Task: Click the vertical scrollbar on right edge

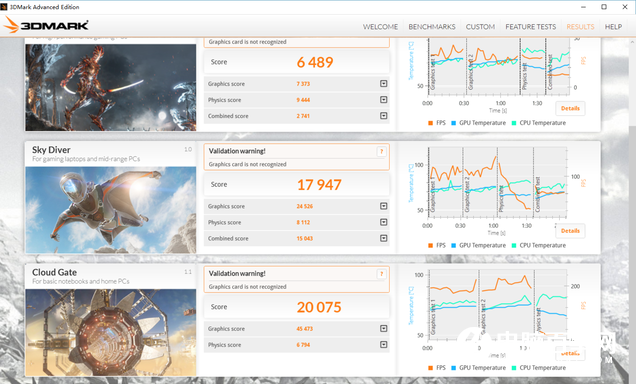Action: tap(632, 211)
